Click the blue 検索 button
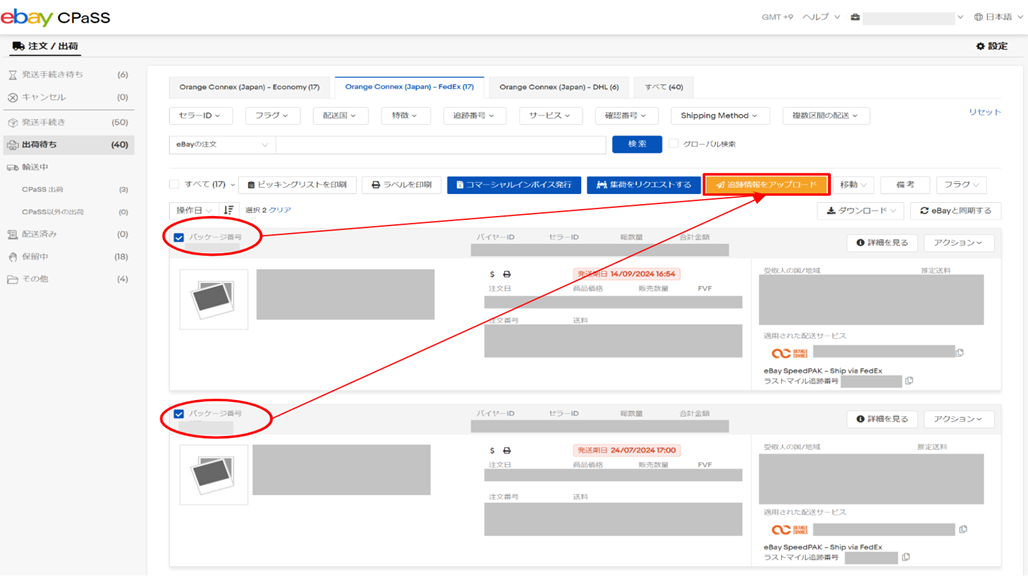The height and width of the screenshot is (577, 1028). tap(637, 144)
